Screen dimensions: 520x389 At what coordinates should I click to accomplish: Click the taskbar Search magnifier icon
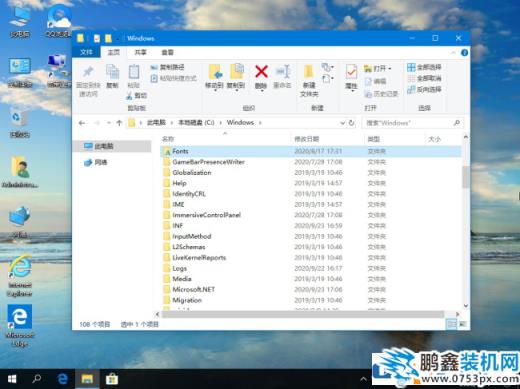coord(37,379)
